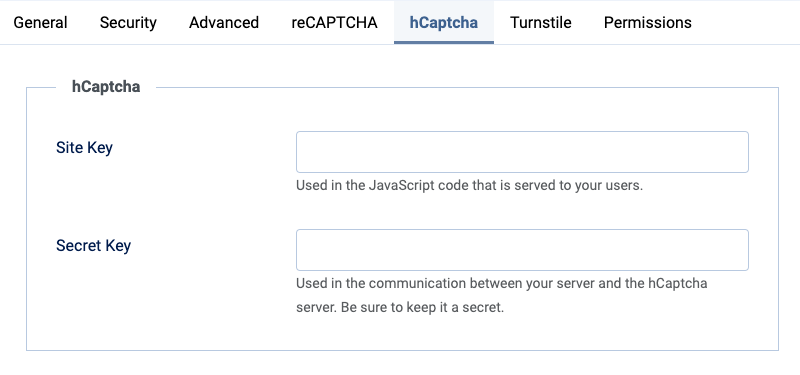This screenshot has height=375, width=800.
Task: Switch to the Permissions tab
Action: click(x=648, y=22)
